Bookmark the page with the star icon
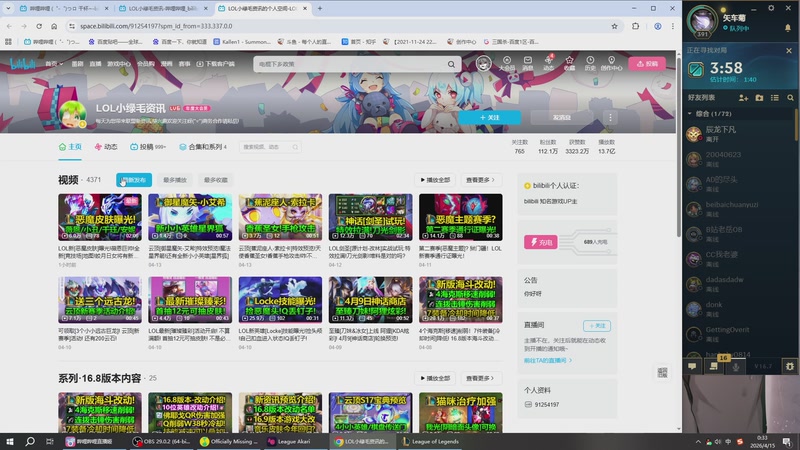 point(614,26)
